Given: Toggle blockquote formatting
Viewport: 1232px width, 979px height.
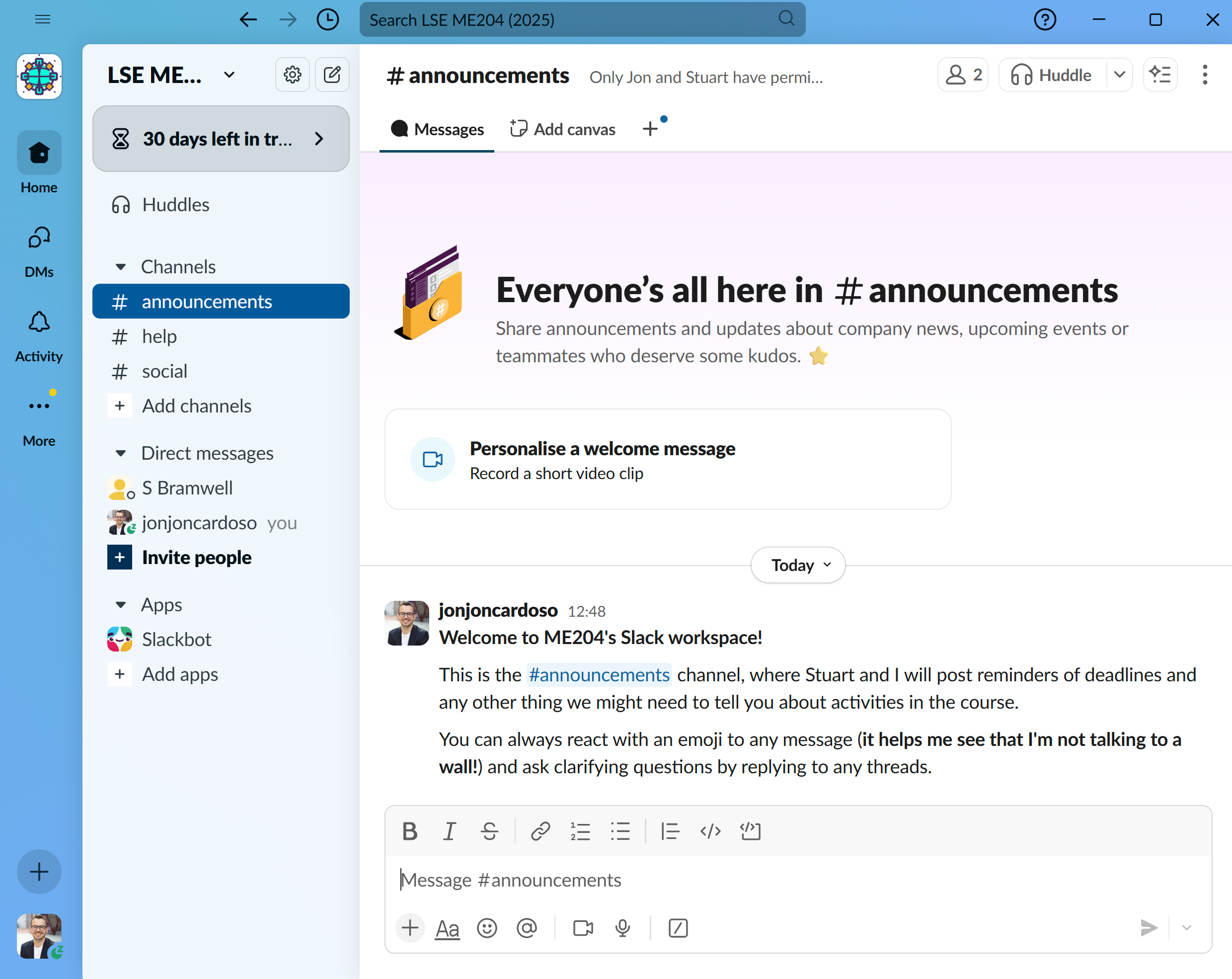Looking at the screenshot, I should click(x=670, y=831).
